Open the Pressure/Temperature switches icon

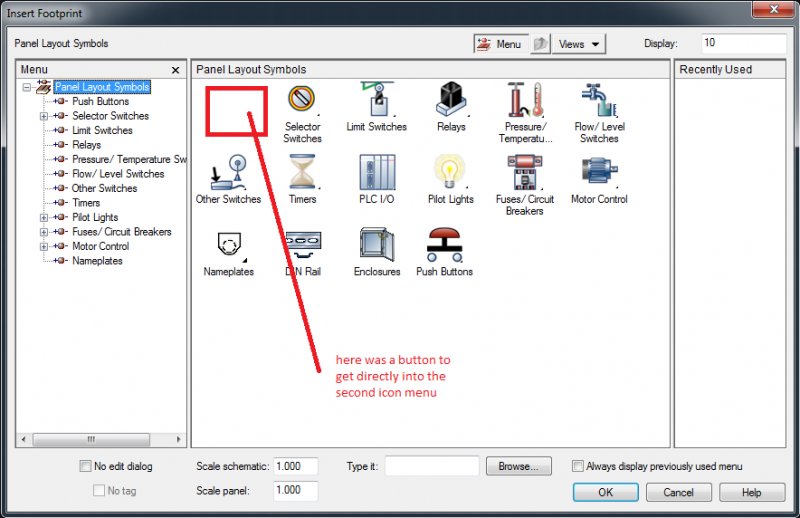[x=525, y=99]
